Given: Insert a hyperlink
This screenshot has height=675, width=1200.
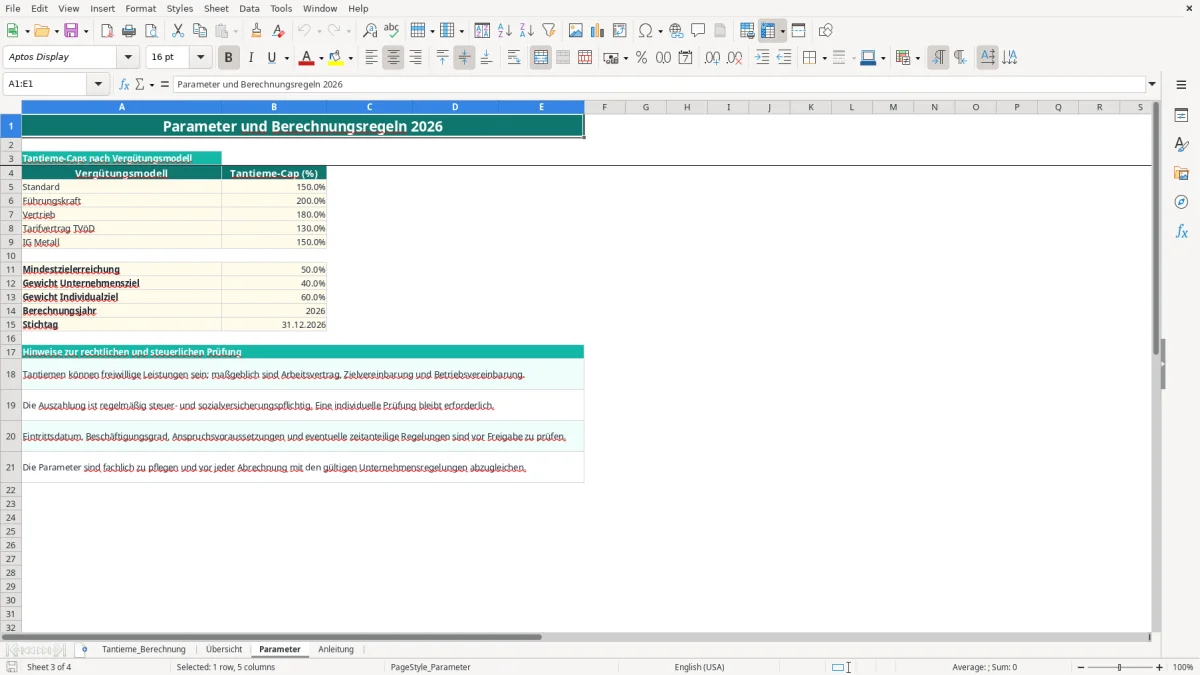Looking at the screenshot, I should point(676,31).
